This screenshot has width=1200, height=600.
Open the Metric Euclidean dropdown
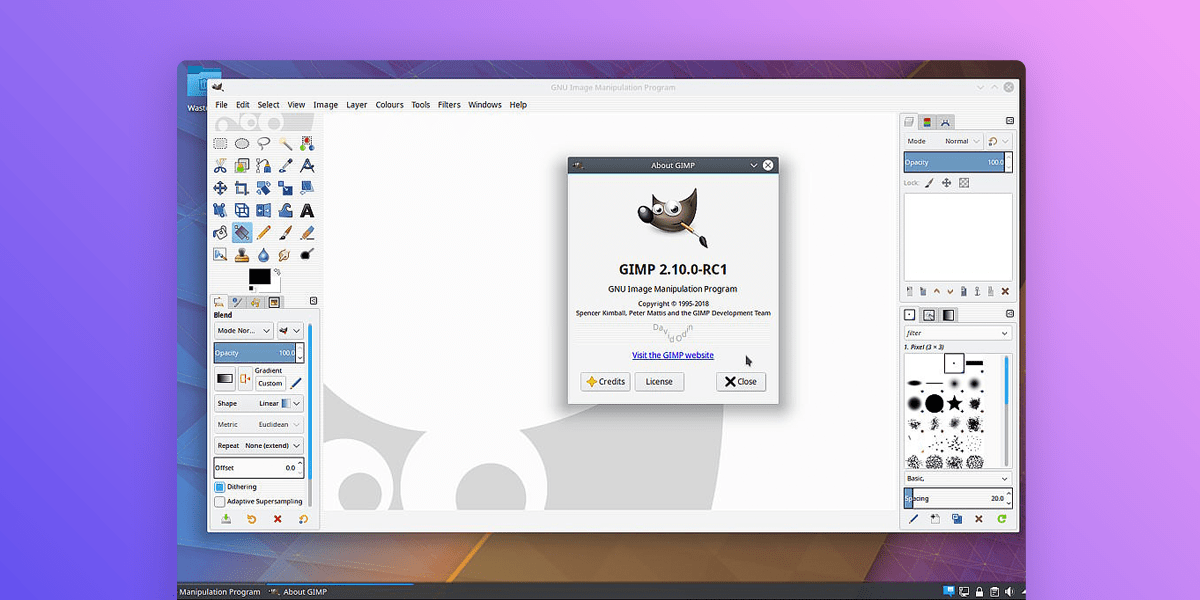pyautogui.click(x=259, y=424)
